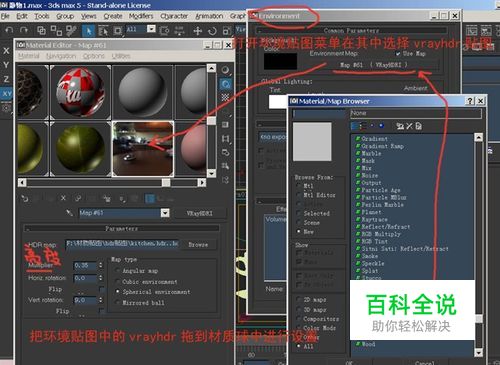
Task: Choose Scene under Browse From
Action: click(299, 222)
